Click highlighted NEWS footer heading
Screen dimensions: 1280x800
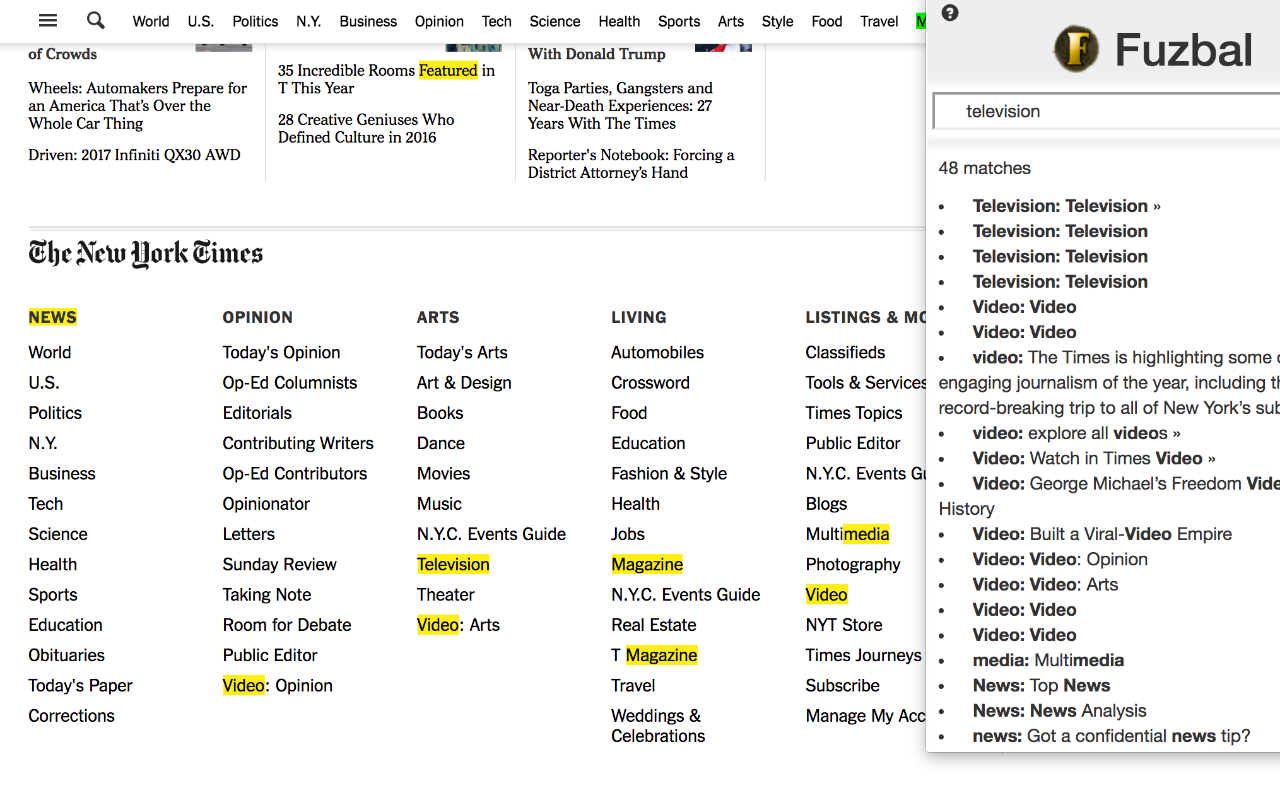tap(52, 317)
